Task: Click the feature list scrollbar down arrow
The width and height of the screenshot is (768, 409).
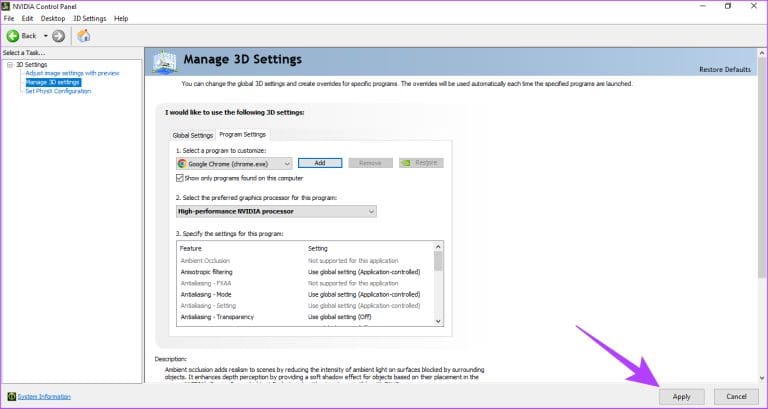Action: coord(438,319)
